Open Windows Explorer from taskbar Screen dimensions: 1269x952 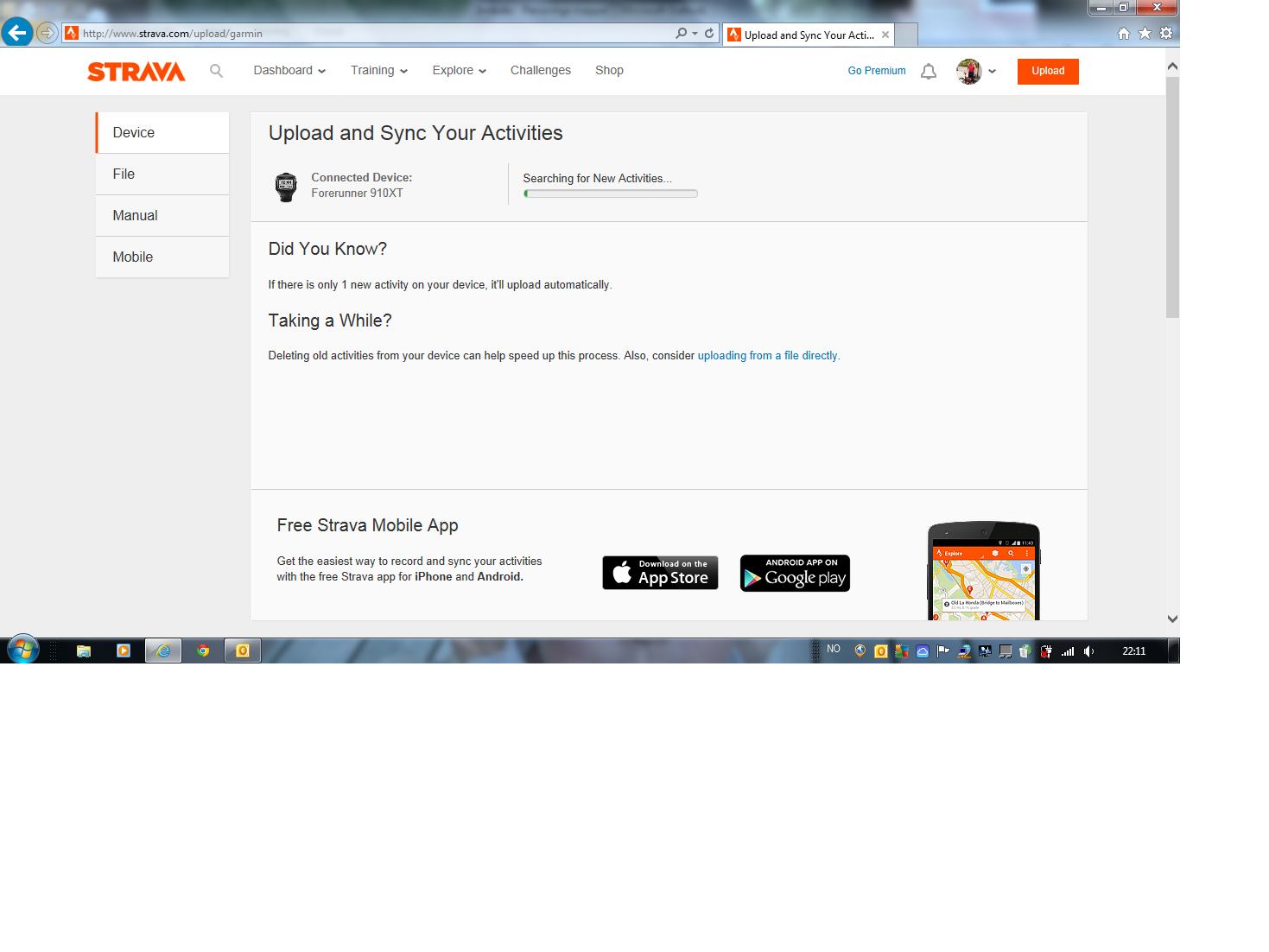tap(84, 651)
